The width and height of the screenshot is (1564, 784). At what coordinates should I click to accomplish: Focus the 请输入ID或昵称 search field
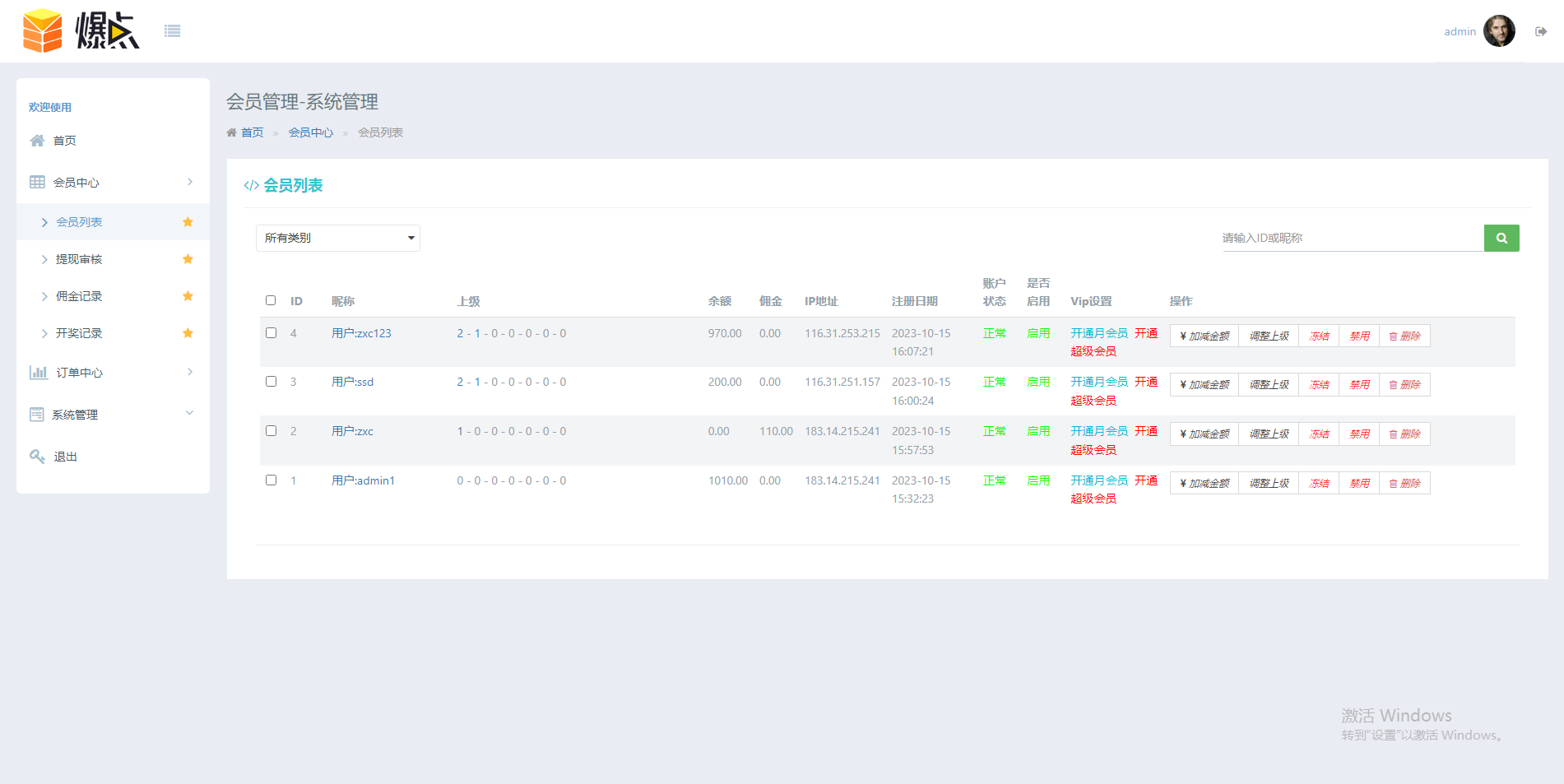click(1353, 238)
